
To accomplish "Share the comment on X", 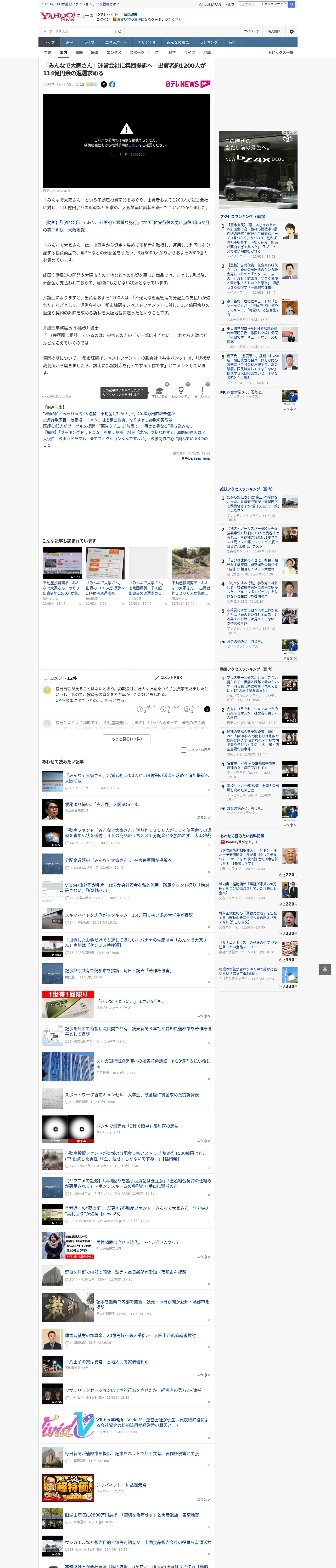I will 207,709.
